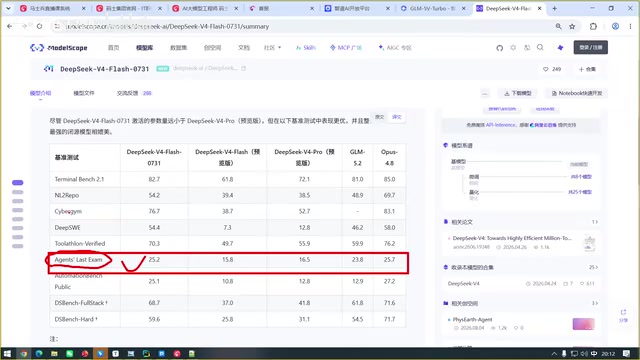Open the 数据集 nav item
This screenshot has width=640, height=360.
tap(178, 48)
